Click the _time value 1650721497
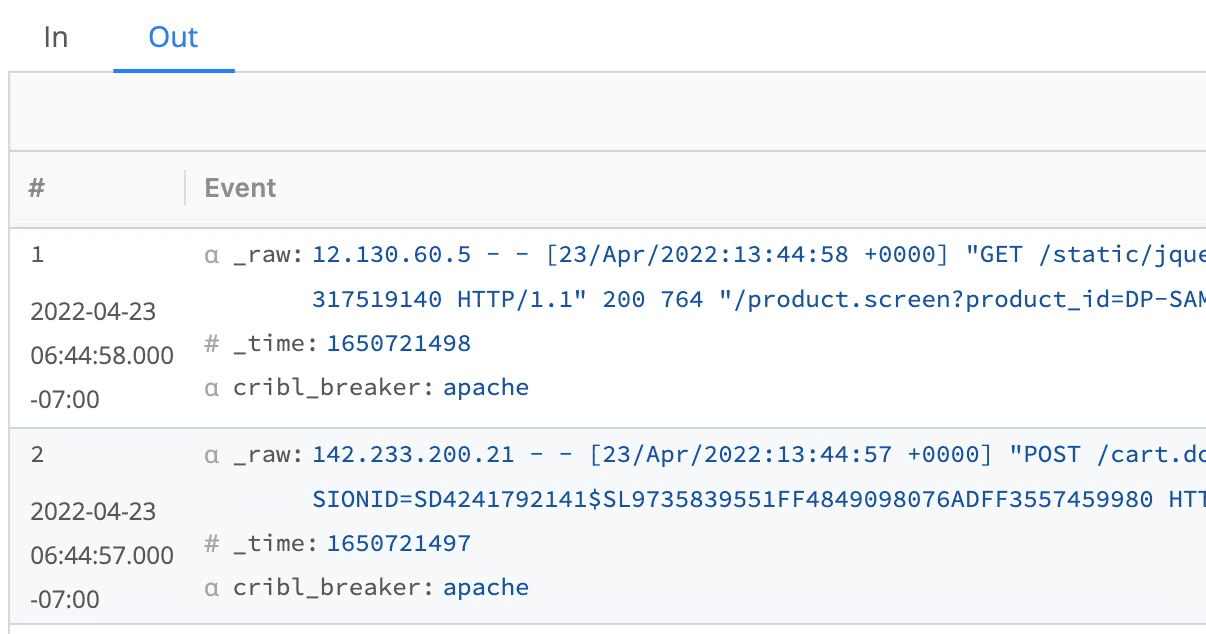 [399, 544]
